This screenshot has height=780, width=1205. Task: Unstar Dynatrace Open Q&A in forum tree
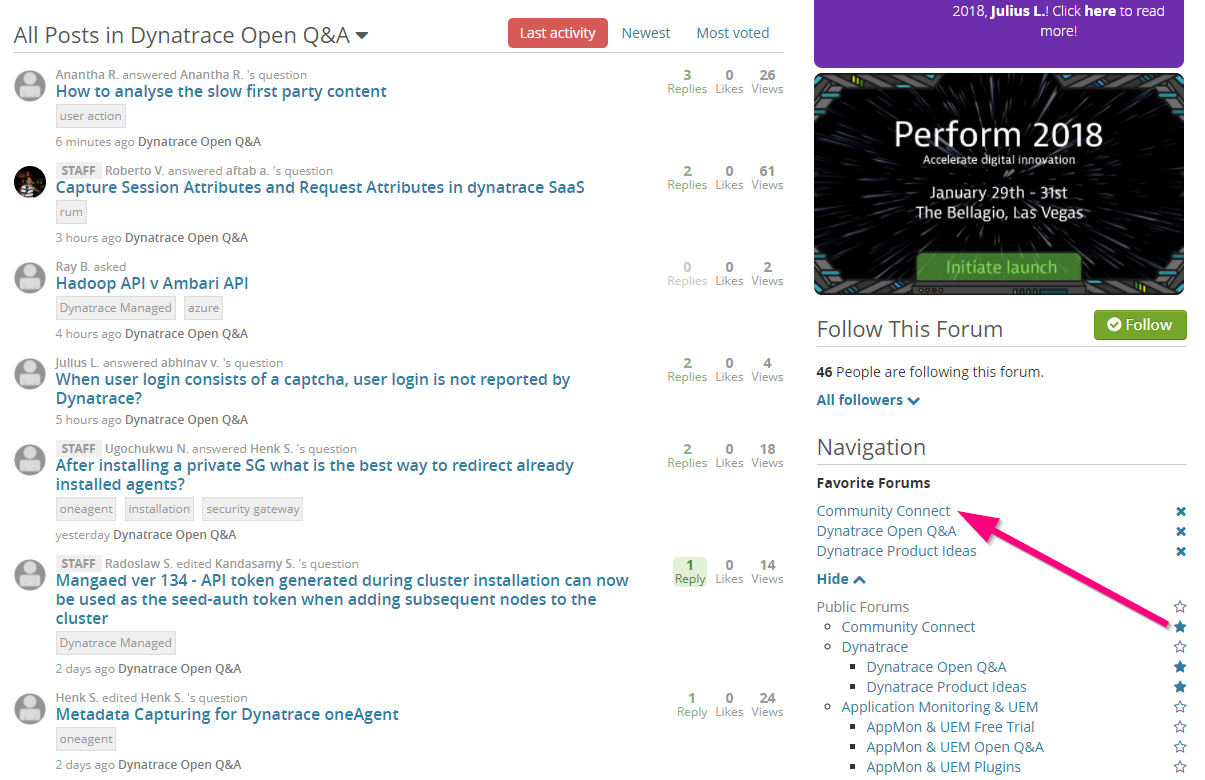point(1180,667)
